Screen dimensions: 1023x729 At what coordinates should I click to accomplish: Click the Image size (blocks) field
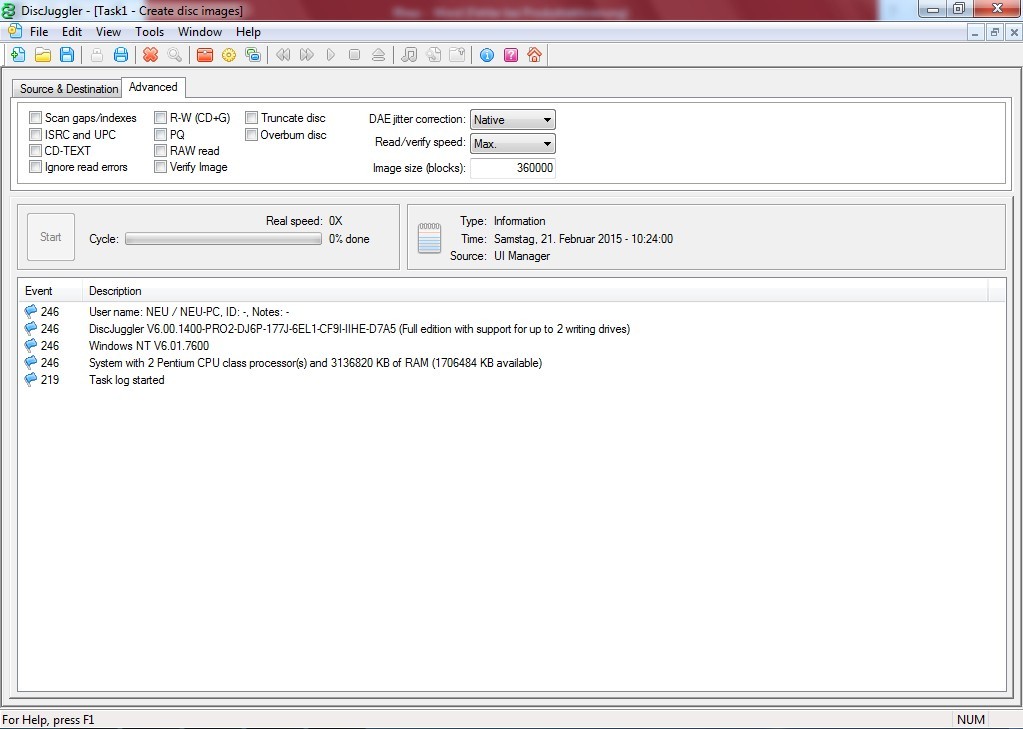[x=513, y=168]
